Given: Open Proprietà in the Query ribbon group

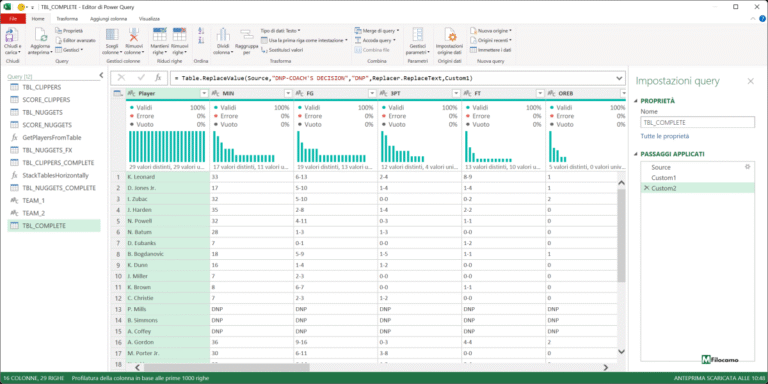Looking at the screenshot, I should pyautogui.click(x=69, y=31).
